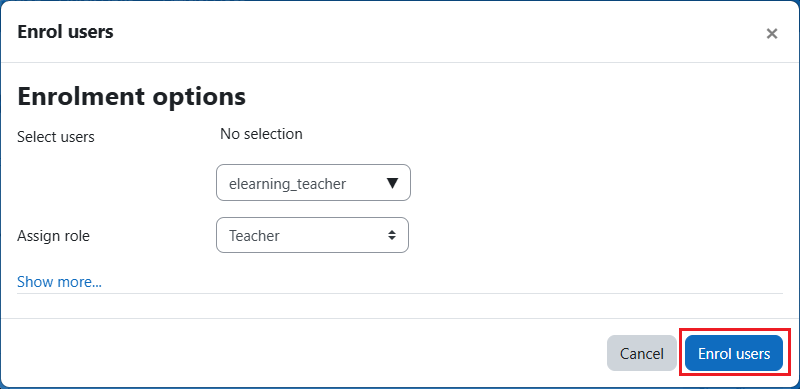Click the No selection text
Screen dimensions: 800x389
(x=261, y=134)
